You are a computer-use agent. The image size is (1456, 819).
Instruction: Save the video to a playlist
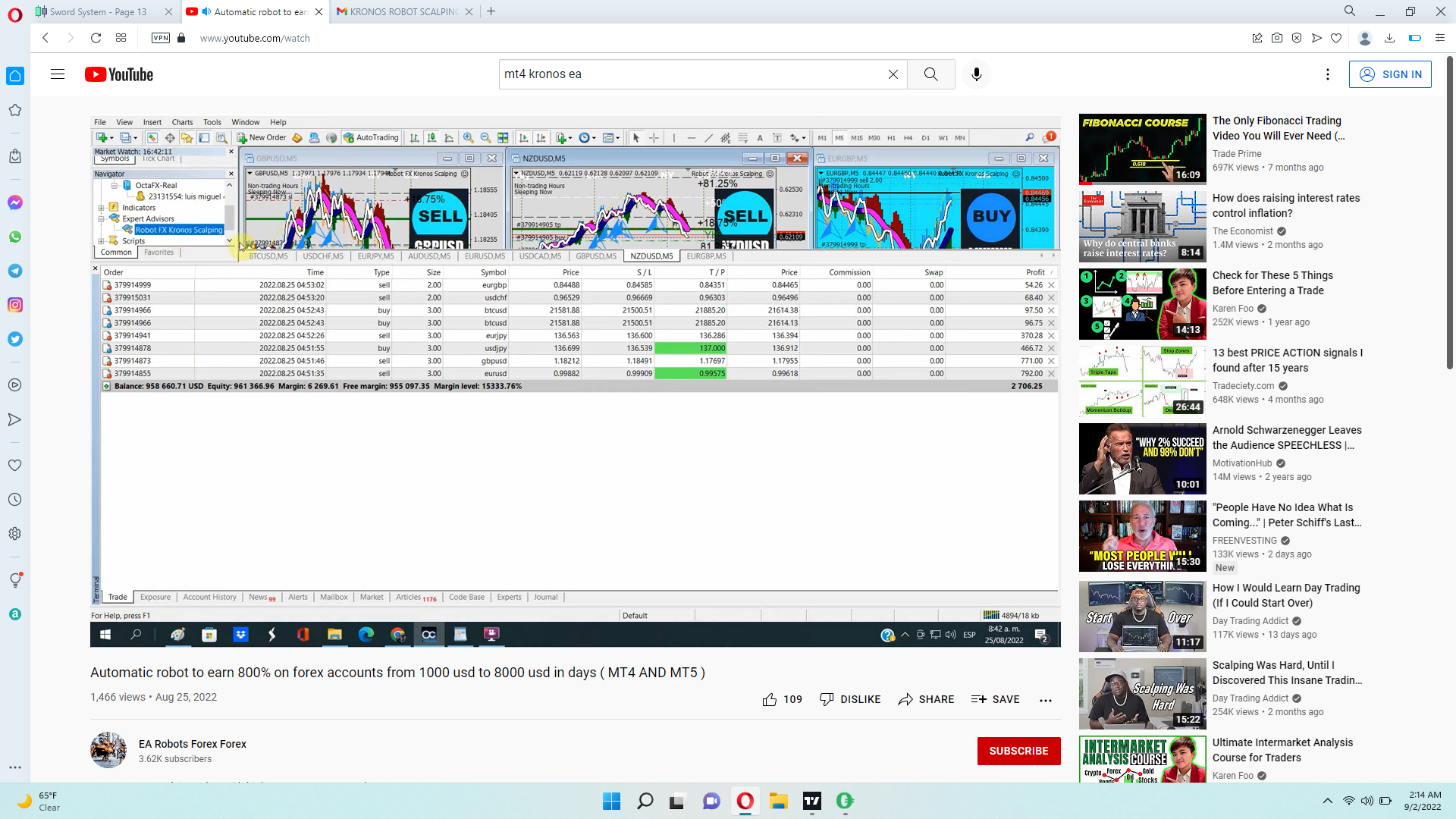click(x=995, y=699)
